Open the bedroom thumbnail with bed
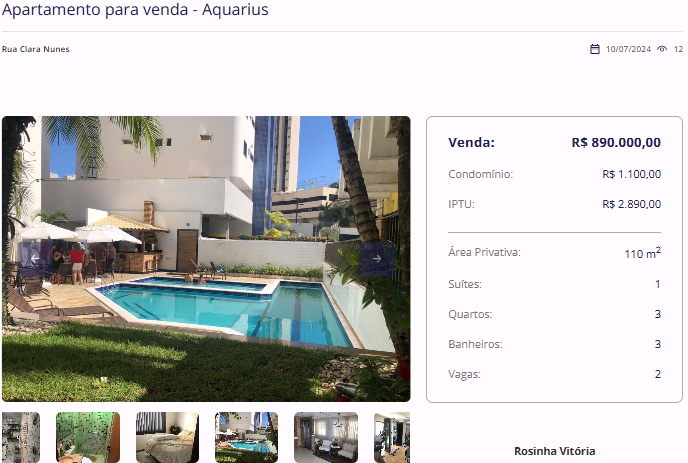Viewport: 688px width, 463px height. pyautogui.click(x=167, y=437)
